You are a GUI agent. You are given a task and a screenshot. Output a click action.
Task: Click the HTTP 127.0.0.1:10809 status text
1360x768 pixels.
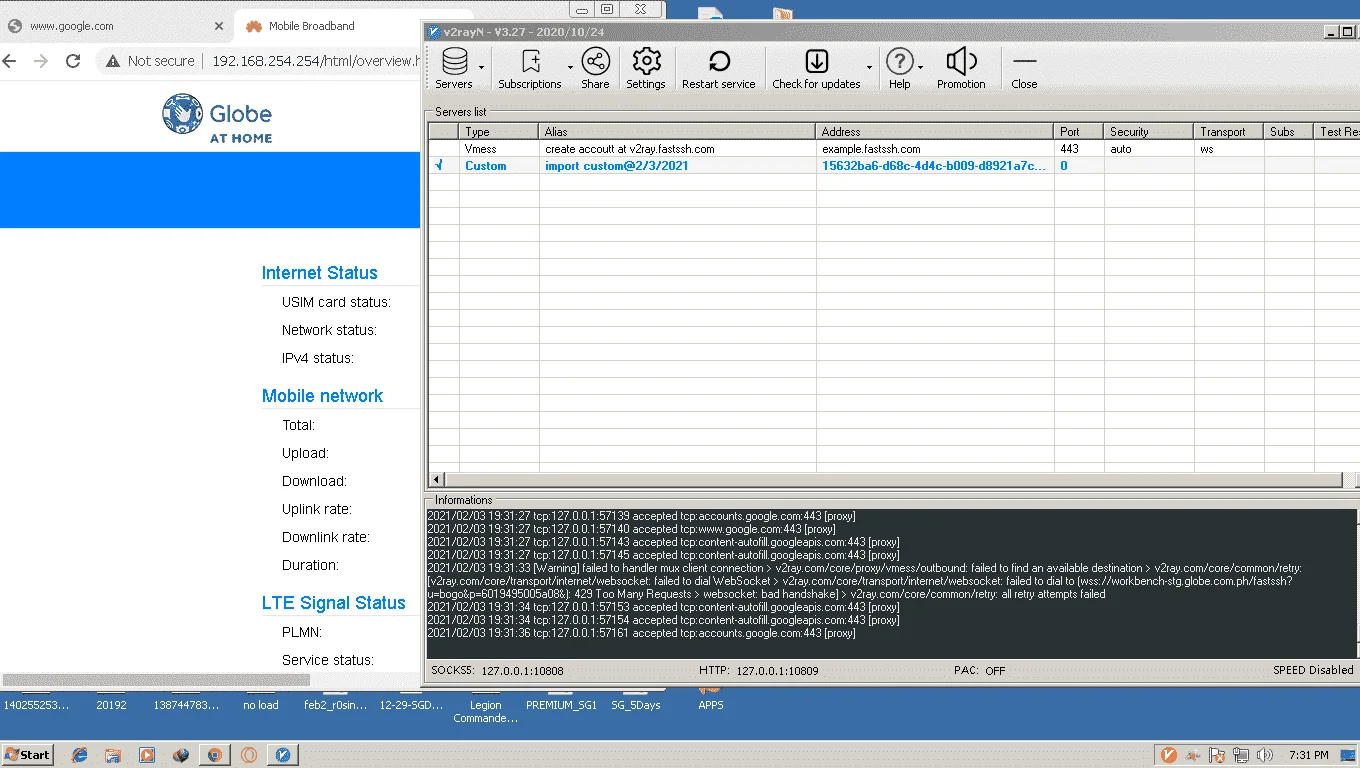[x=759, y=670]
